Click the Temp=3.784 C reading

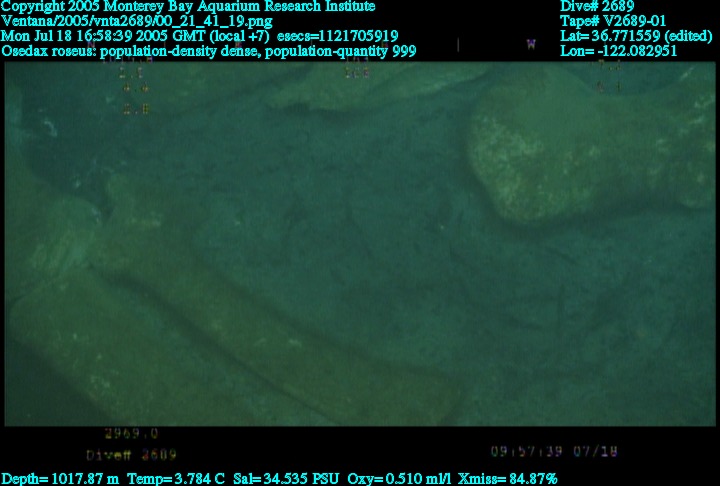pyautogui.click(x=176, y=479)
